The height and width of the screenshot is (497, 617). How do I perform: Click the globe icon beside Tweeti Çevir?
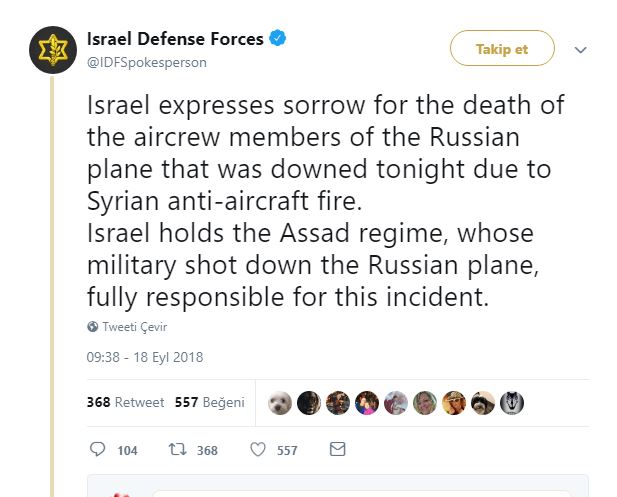click(93, 327)
